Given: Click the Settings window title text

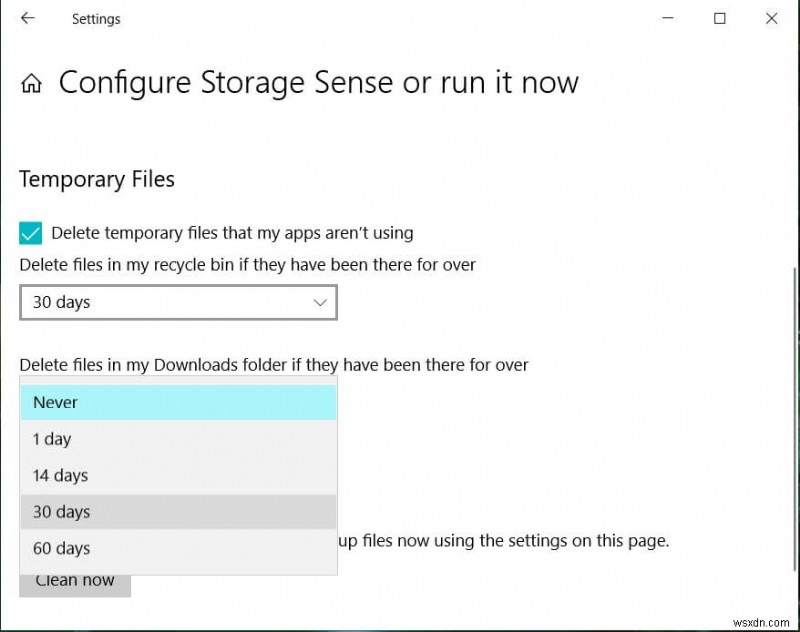Looking at the screenshot, I should (96, 19).
